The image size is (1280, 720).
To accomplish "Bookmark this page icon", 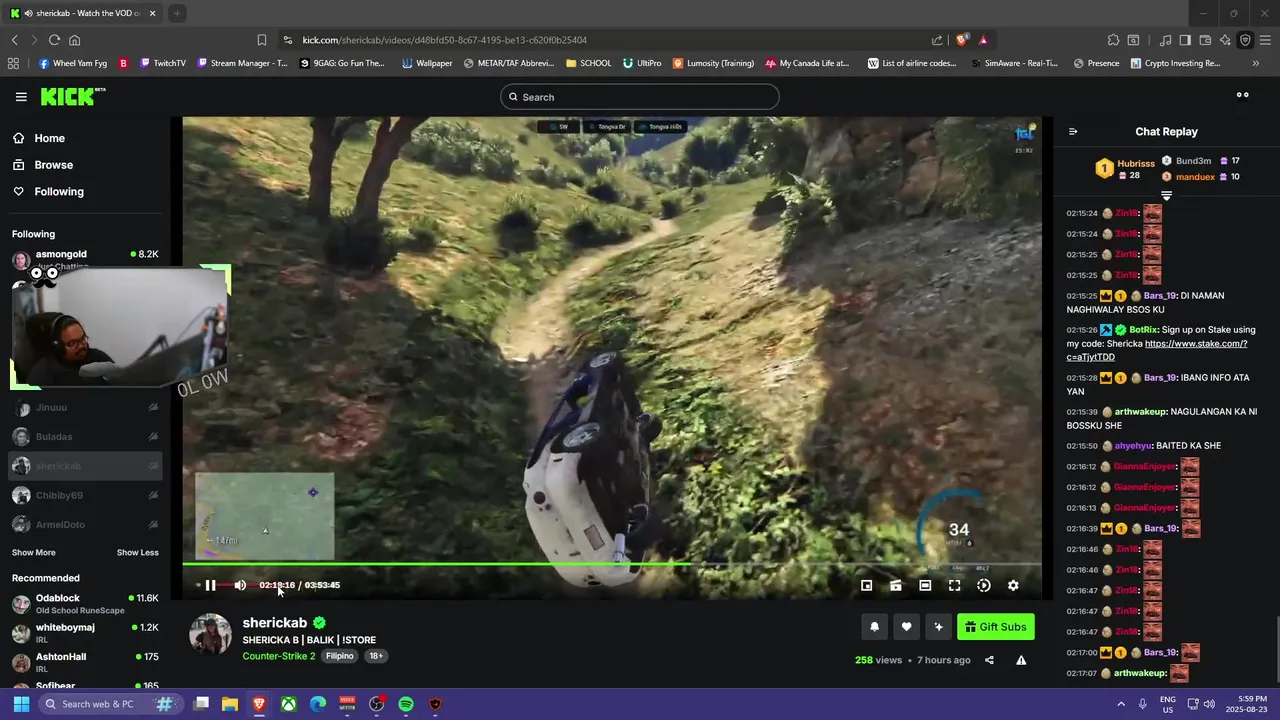I will click(x=261, y=40).
